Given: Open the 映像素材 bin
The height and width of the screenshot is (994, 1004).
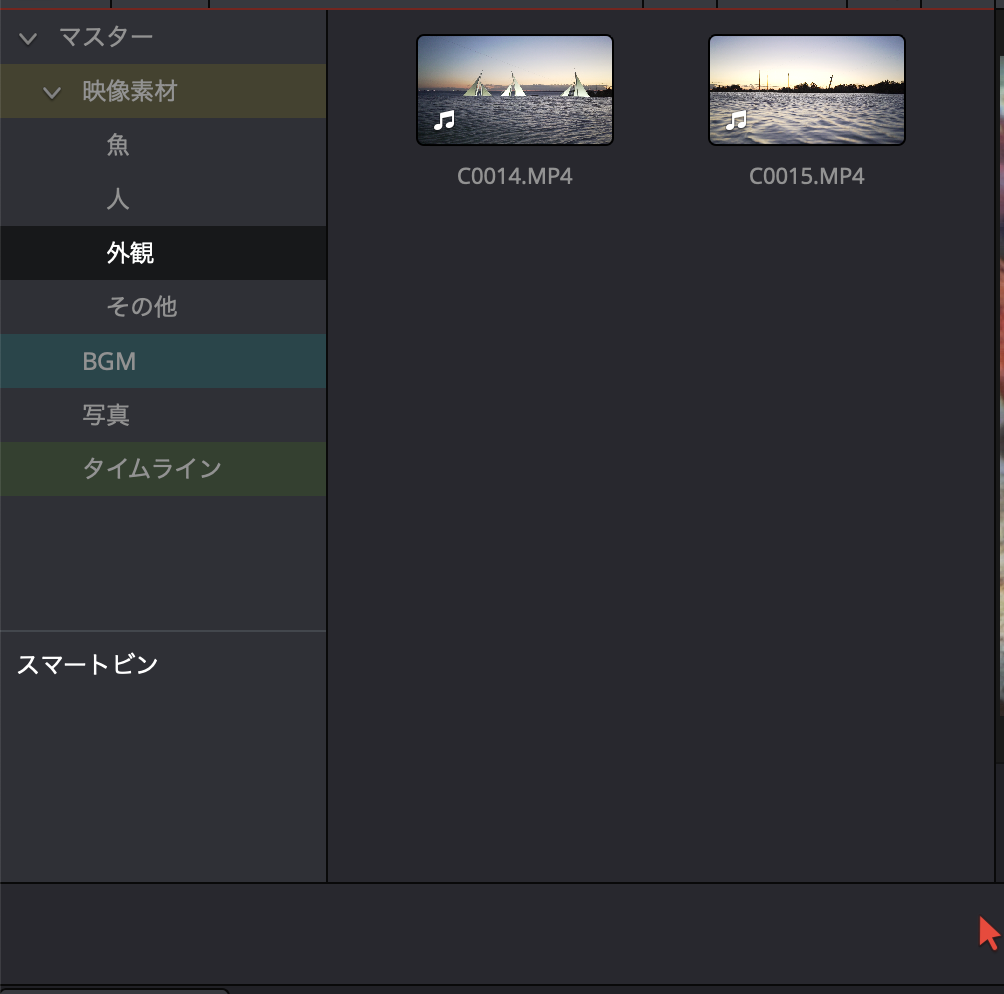Looking at the screenshot, I should click(x=130, y=92).
